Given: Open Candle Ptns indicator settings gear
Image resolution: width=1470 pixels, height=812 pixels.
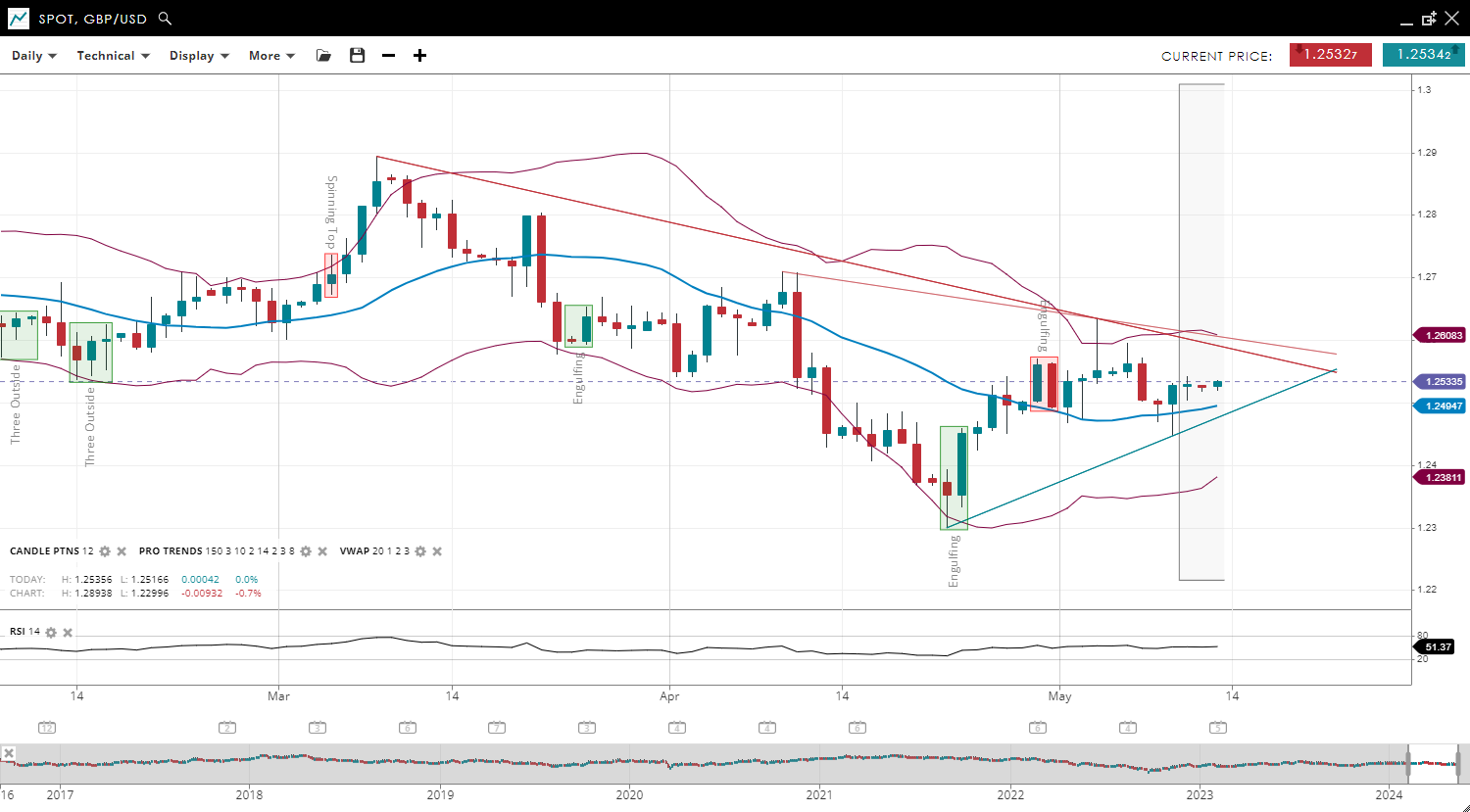Looking at the screenshot, I should pos(105,551).
